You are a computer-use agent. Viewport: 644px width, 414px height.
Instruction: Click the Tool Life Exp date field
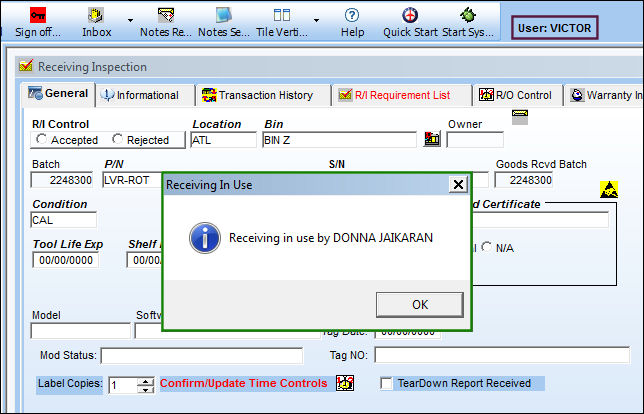pos(66,260)
